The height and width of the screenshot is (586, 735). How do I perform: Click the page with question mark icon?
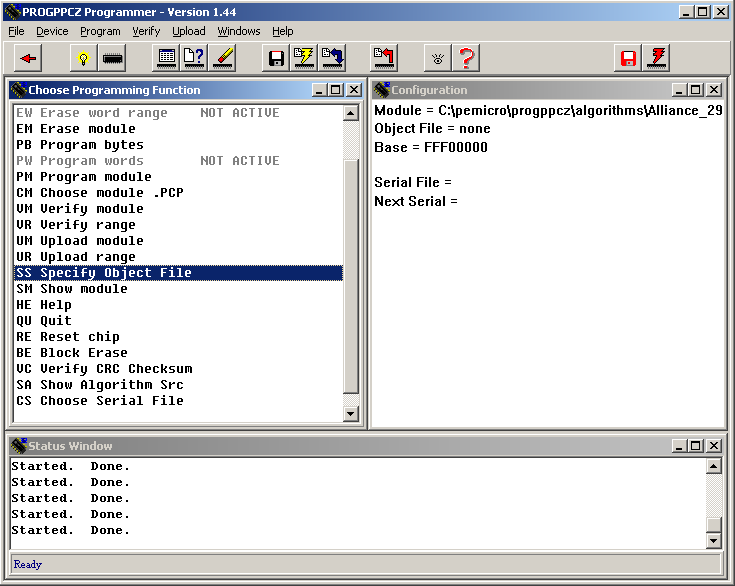click(194, 58)
